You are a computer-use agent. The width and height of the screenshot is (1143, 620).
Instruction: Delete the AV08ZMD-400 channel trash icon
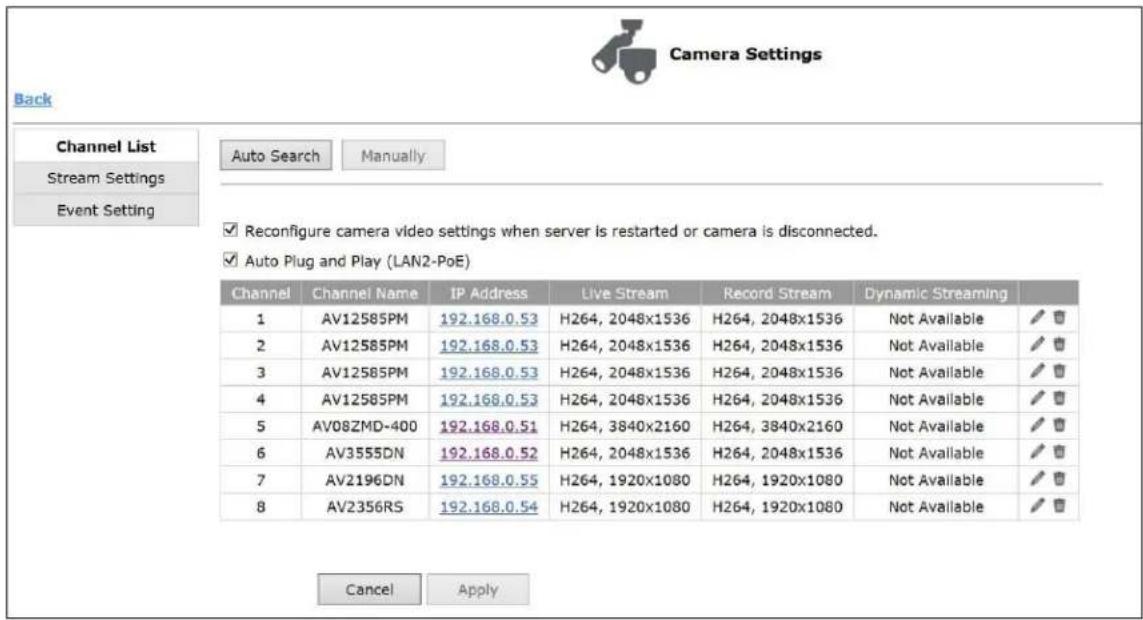[1059, 425]
